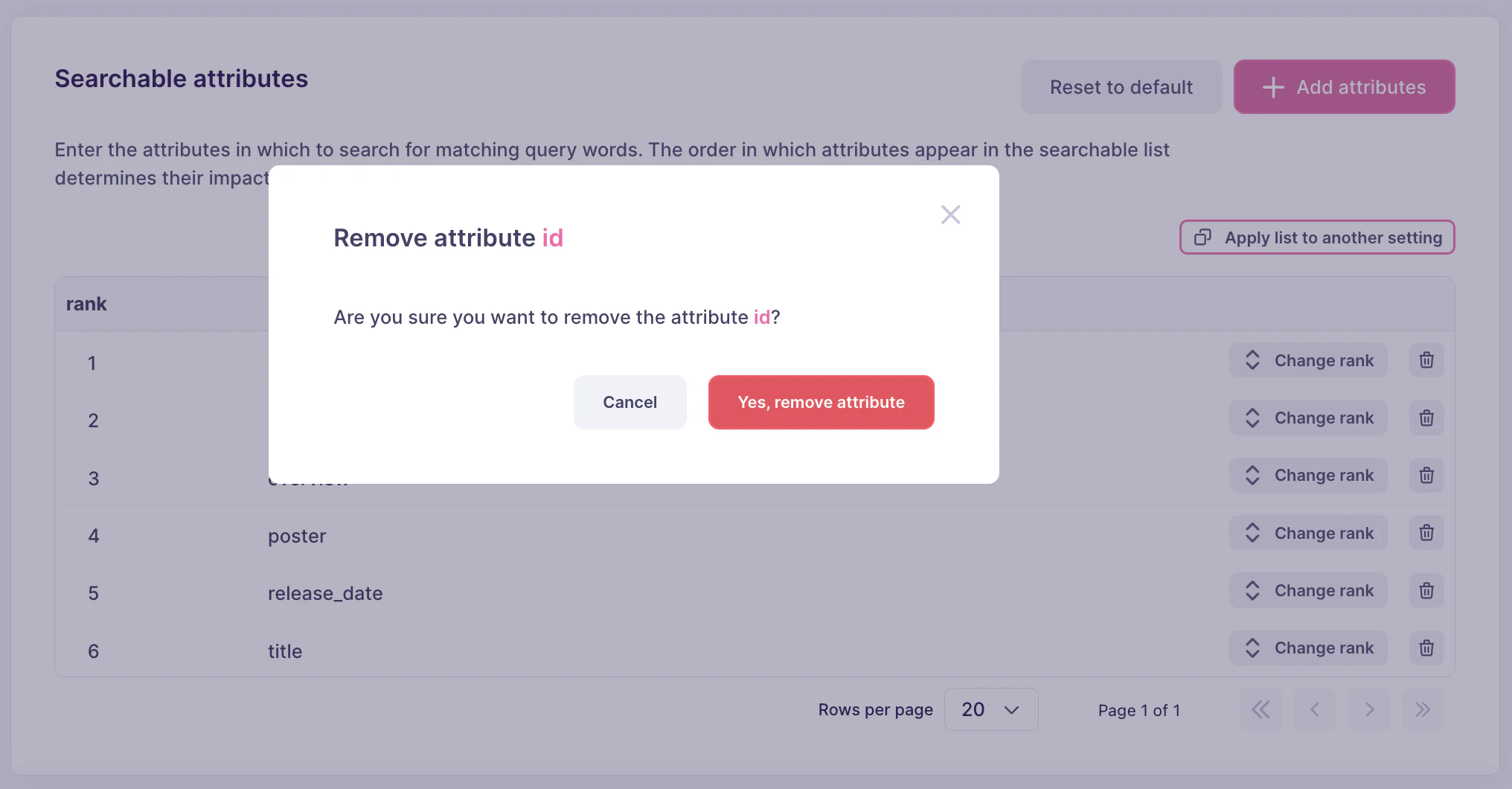Click the plus icon in Add attributes
Viewport: 1512px width, 789px height.
[x=1272, y=86]
